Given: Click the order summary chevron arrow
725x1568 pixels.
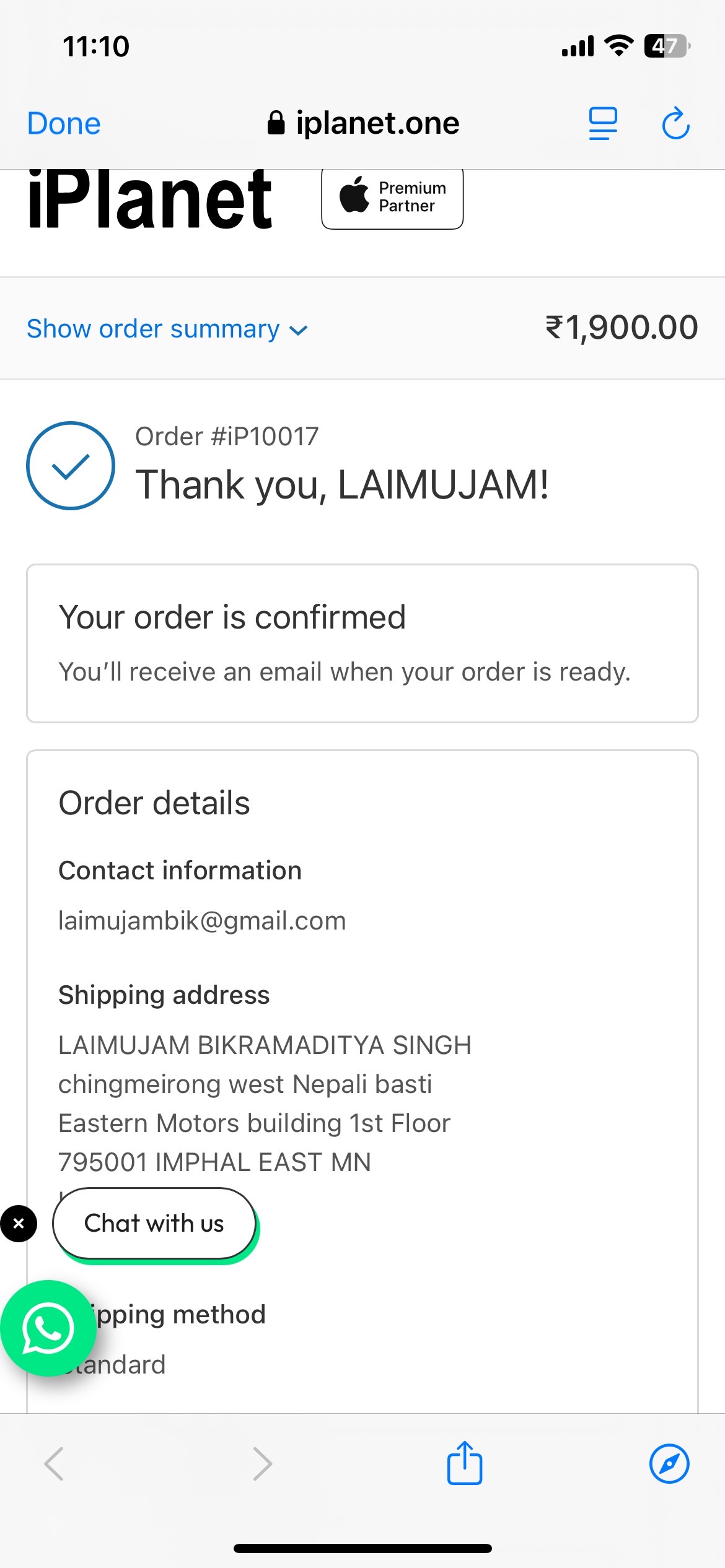Looking at the screenshot, I should coord(299,330).
